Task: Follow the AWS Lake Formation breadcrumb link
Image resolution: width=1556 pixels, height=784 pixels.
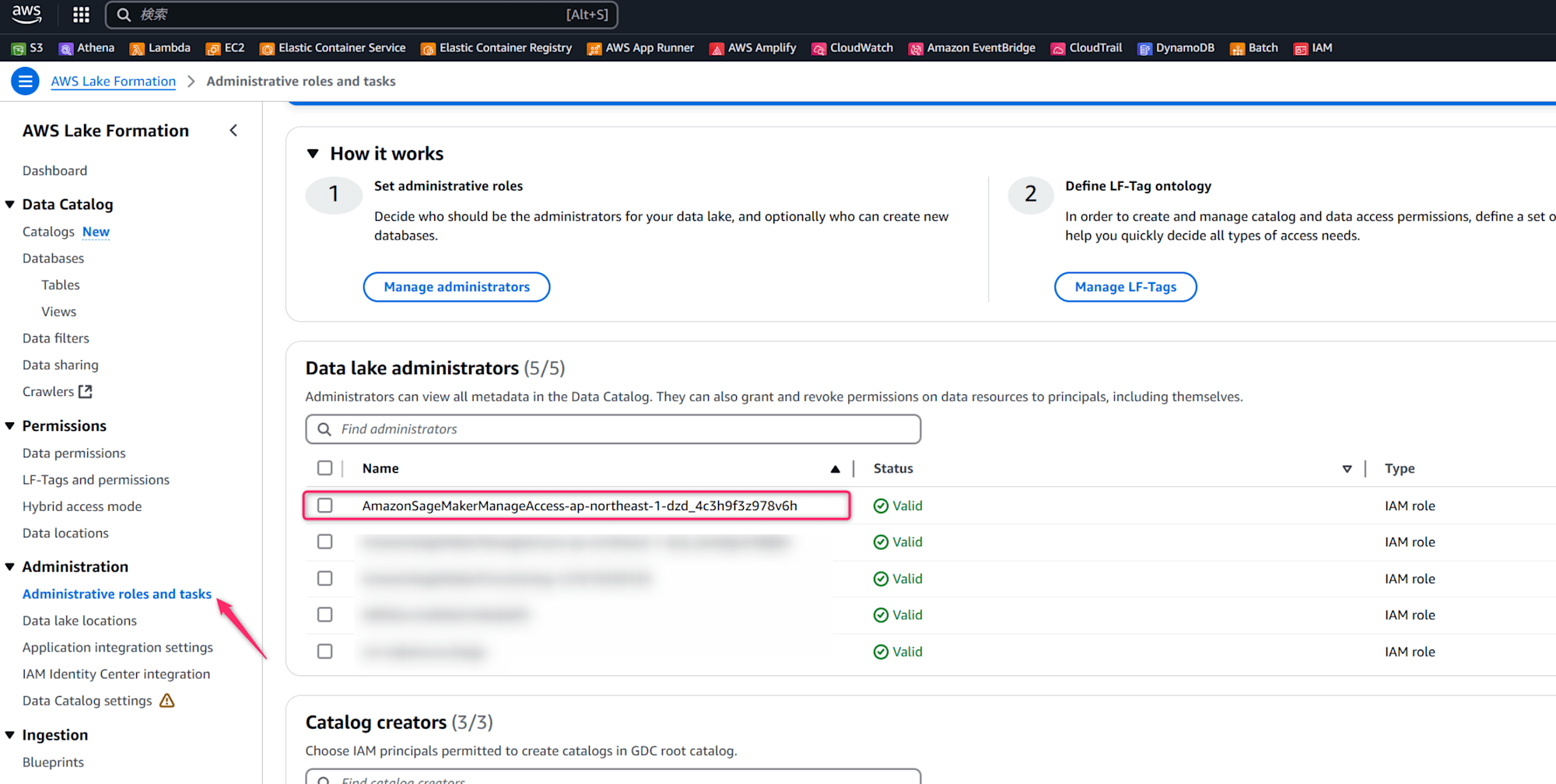Action: pyautogui.click(x=114, y=81)
